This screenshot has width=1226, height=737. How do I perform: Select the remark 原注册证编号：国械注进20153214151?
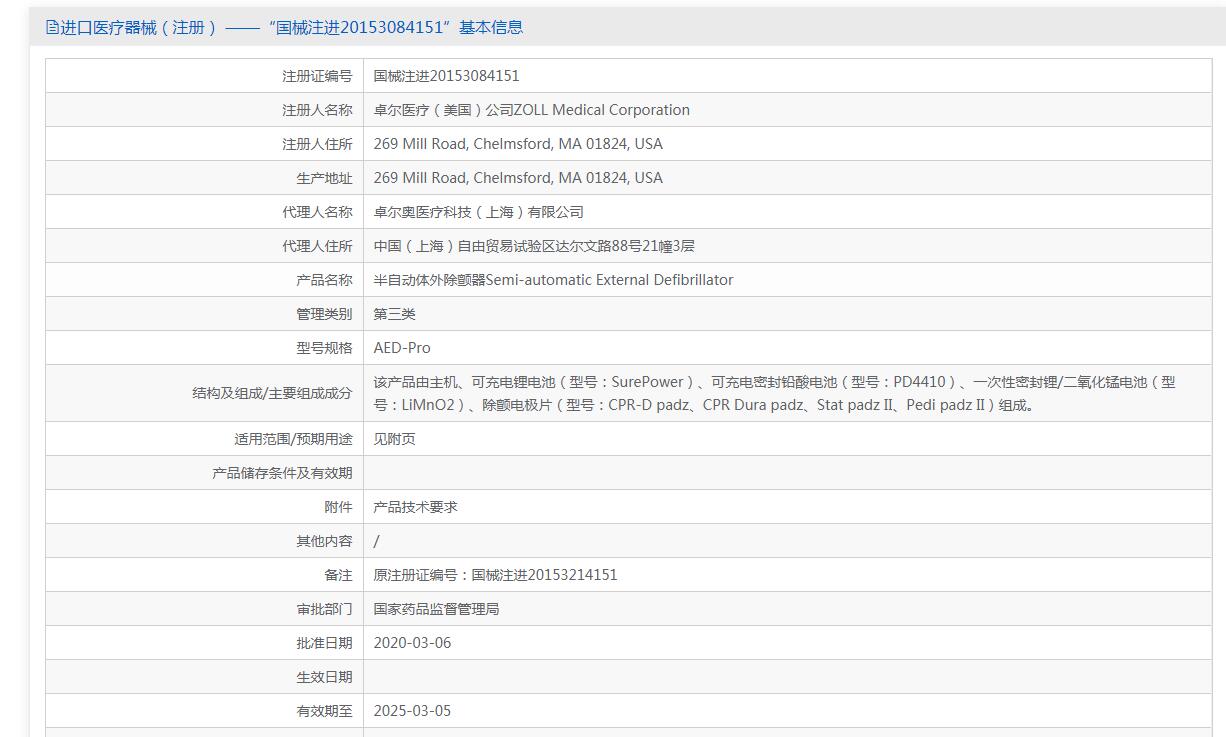pyautogui.click(x=495, y=575)
